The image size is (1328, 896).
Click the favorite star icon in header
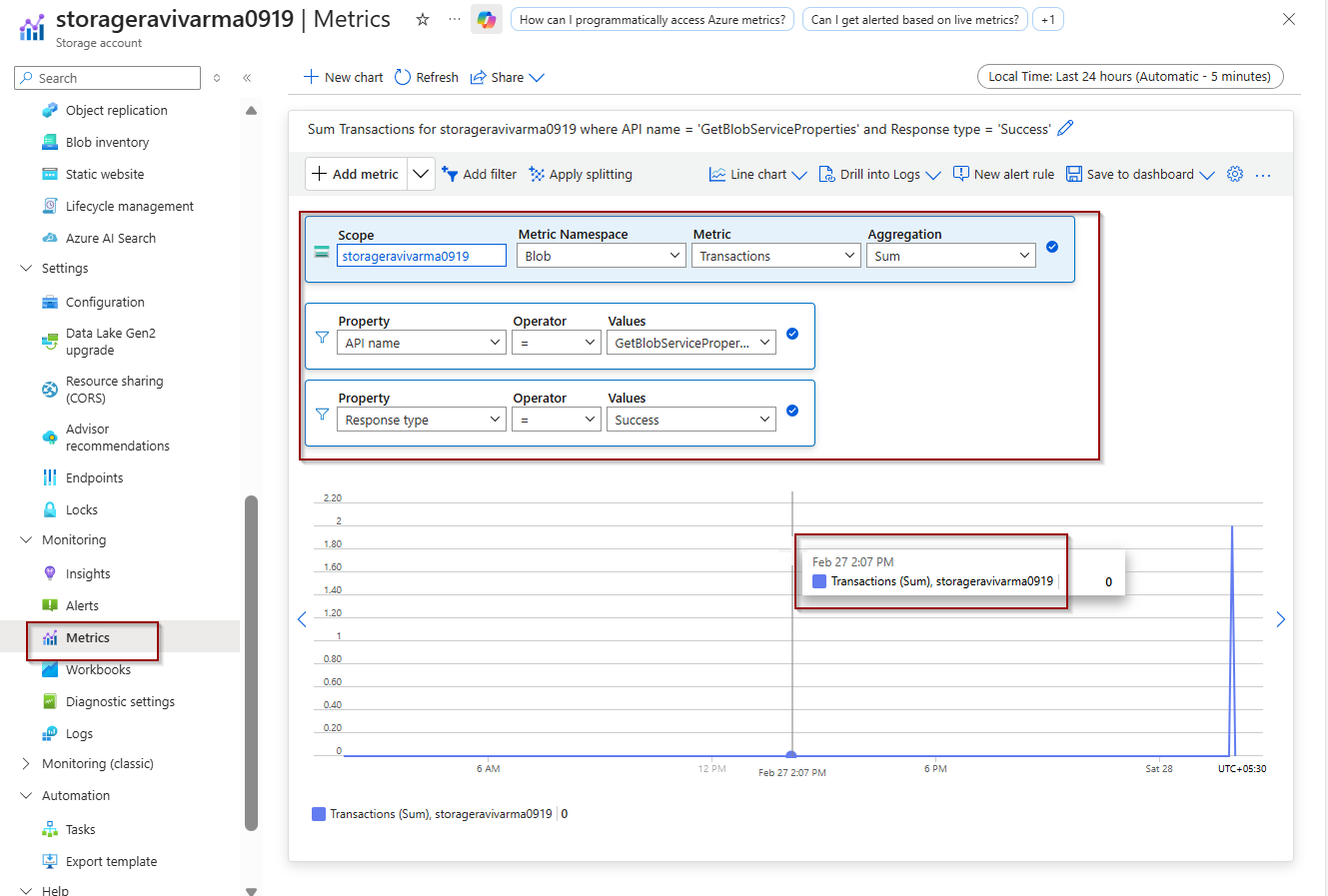(x=423, y=19)
